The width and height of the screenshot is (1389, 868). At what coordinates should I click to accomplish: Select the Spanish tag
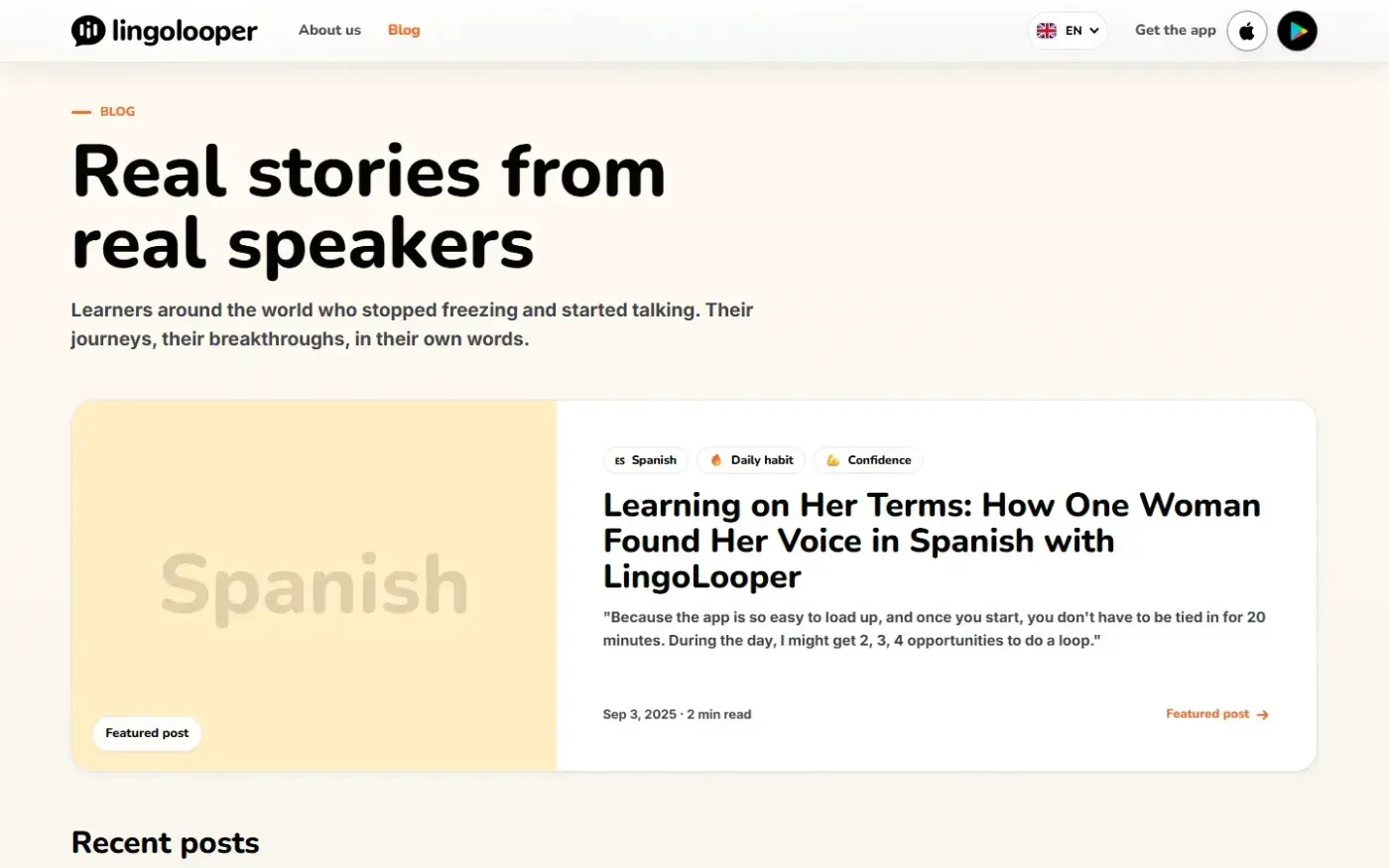point(646,460)
